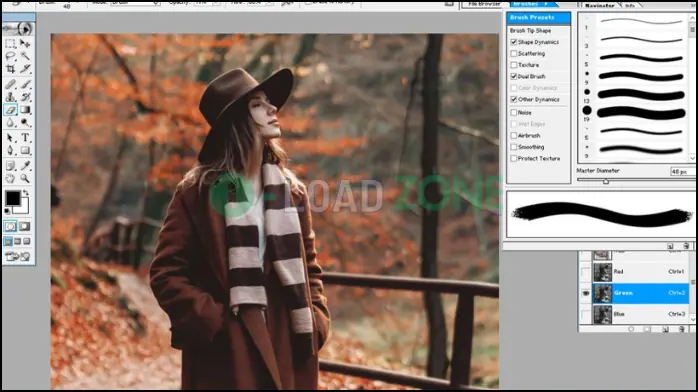Delete brush trash icon in Brushes panel
Viewport: 698px width, 392px height.
686,246
